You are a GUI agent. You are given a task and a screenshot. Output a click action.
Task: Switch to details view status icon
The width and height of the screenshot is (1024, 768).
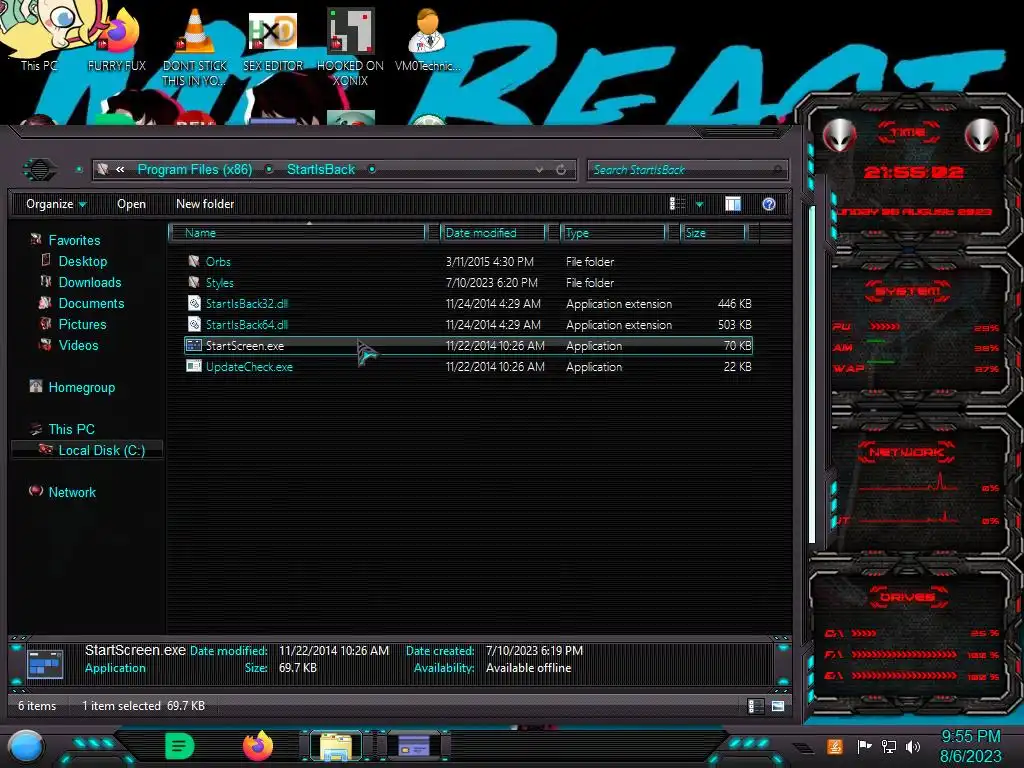click(756, 706)
